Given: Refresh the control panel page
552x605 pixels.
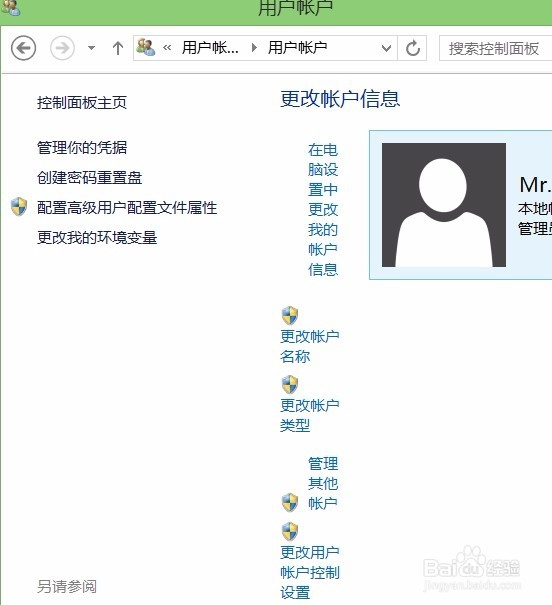Looking at the screenshot, I should (413, 48).
